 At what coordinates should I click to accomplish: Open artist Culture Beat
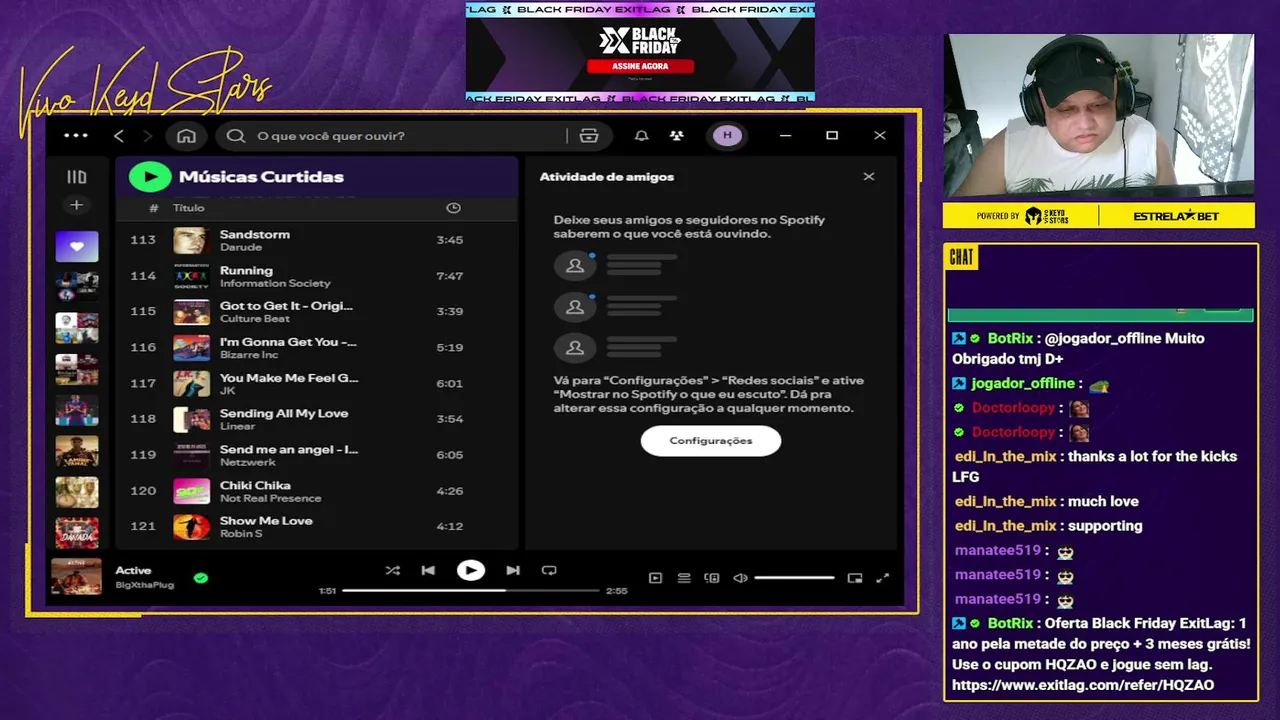pyautogui.click(x=255, y=319)
